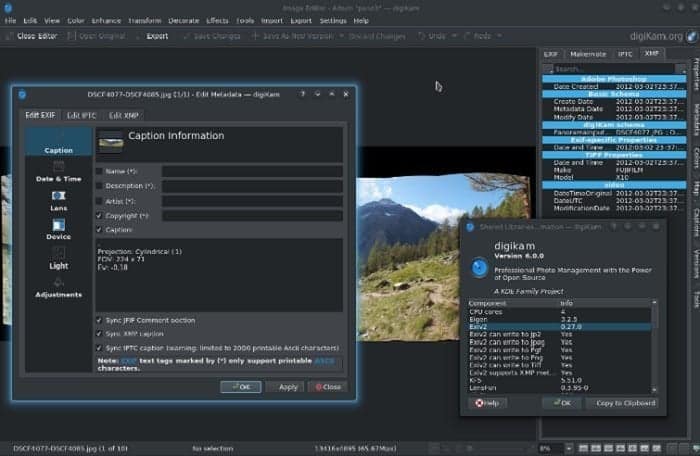Open the Metadata vertical sidebar tab
This screenshot has height=456, width=700.
coord(696,119)
